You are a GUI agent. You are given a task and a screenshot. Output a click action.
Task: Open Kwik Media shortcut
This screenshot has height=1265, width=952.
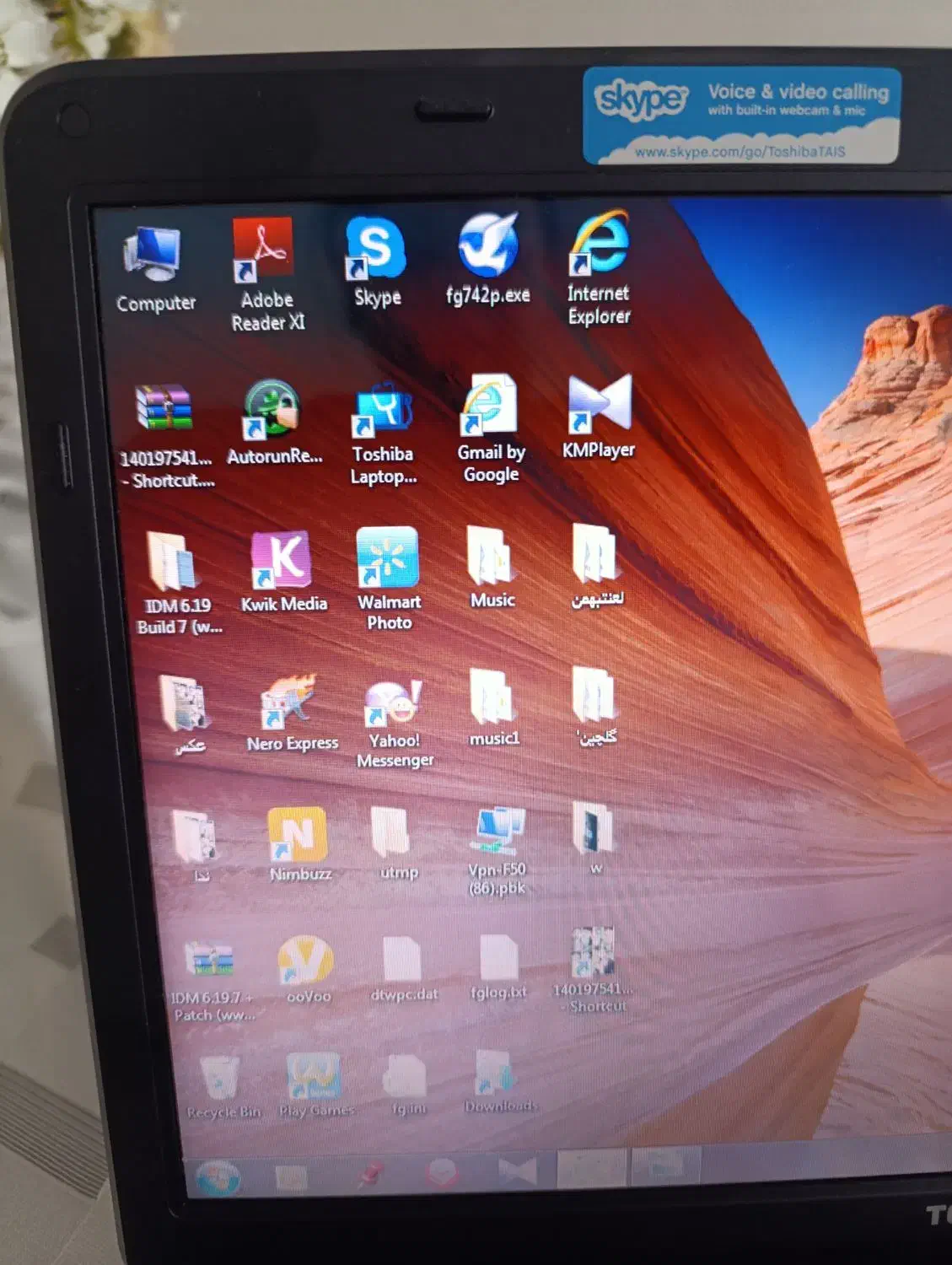pyautogui.click(x=282, y=560)
